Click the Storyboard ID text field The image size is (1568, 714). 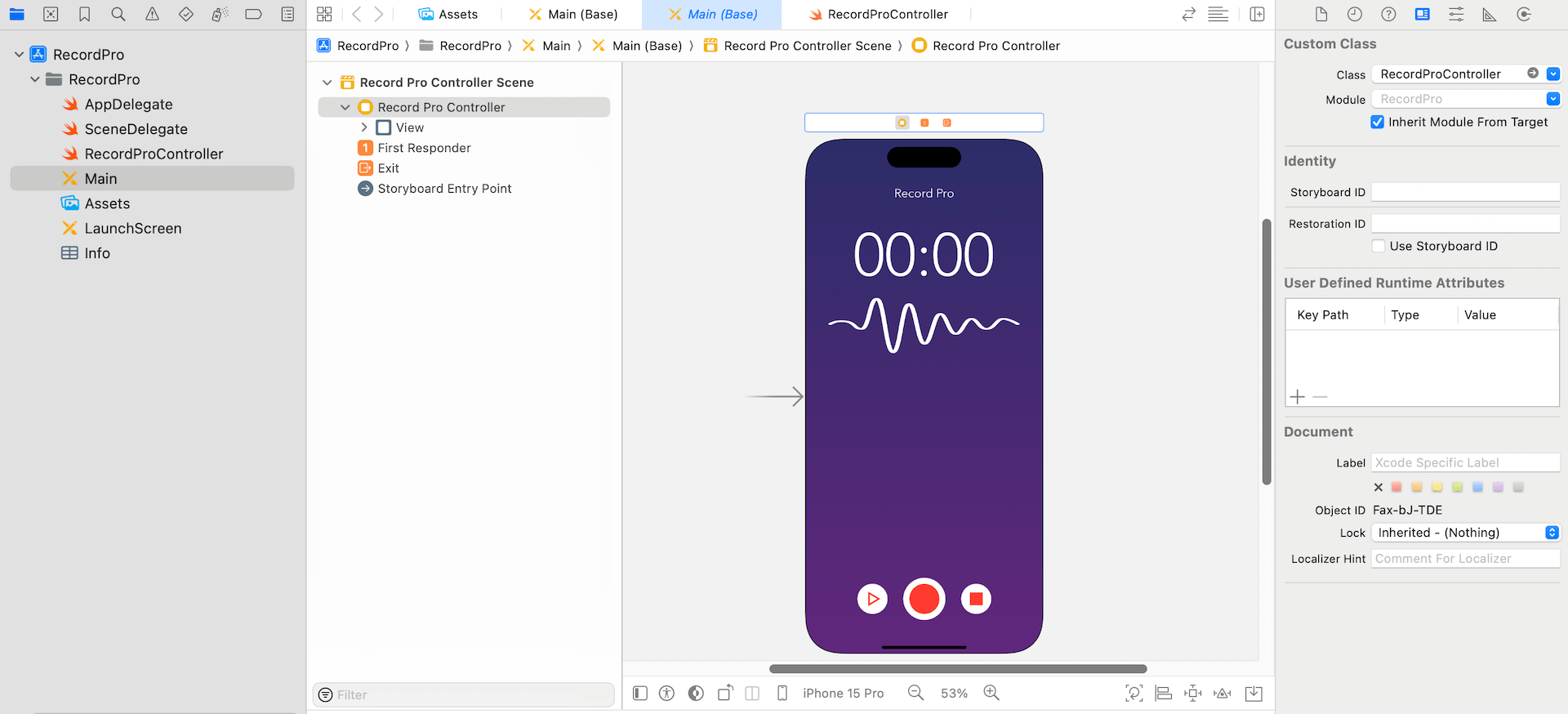[1465, 192]
